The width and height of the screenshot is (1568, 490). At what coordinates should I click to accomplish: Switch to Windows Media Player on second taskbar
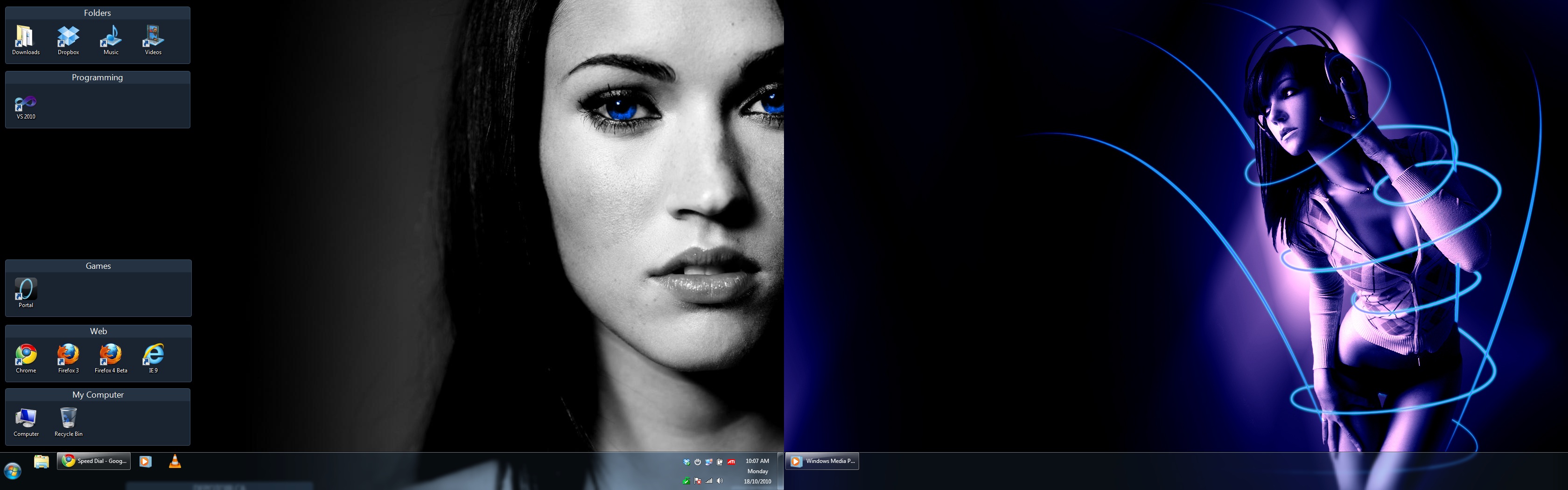coord(822,461)
